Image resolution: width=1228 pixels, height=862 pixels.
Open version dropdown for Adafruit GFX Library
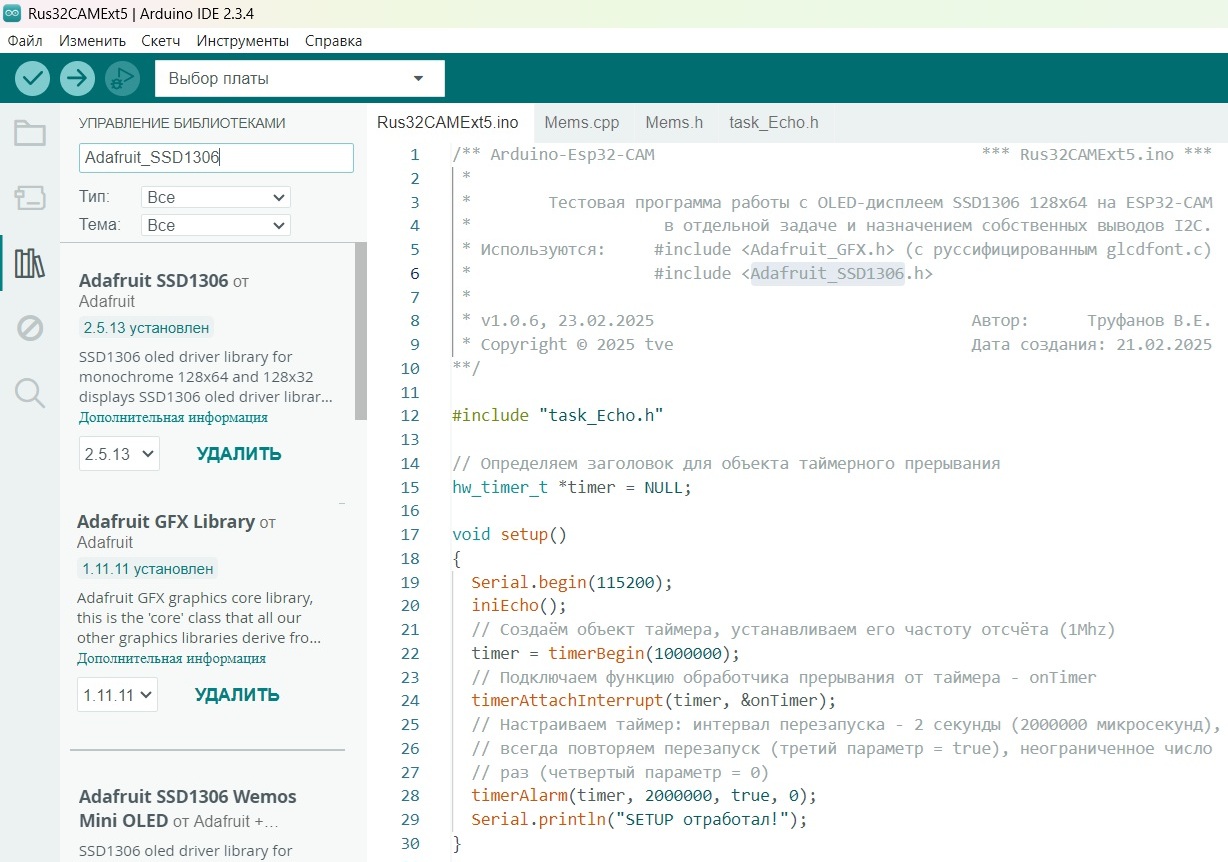click(x=117, y=695)
